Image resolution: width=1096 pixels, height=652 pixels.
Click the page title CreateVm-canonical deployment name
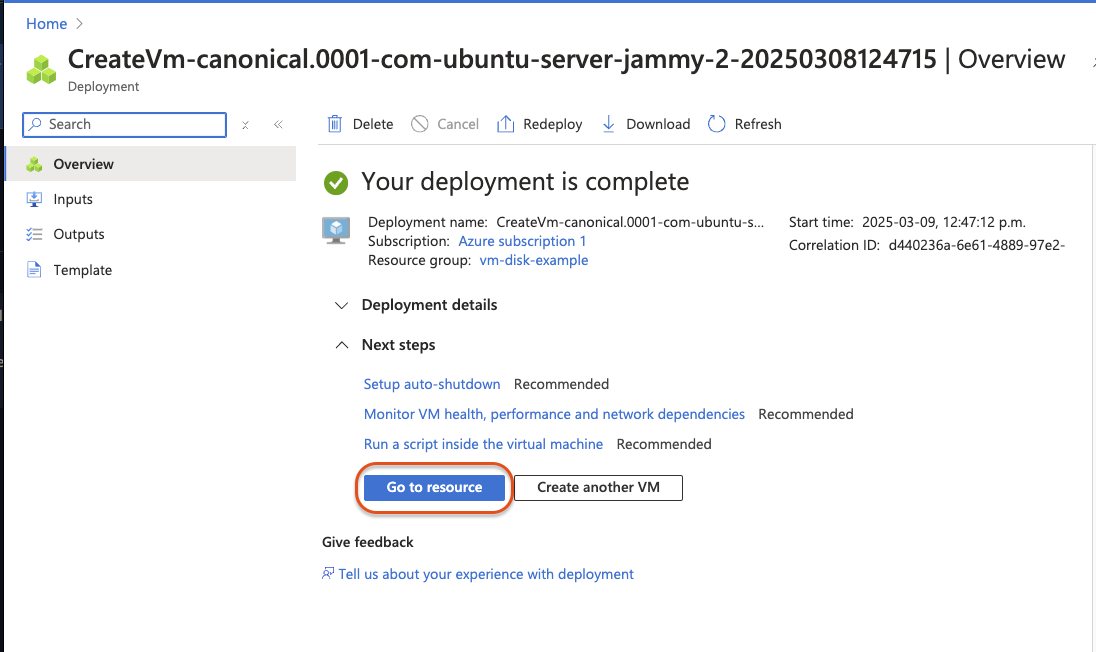pos(502,59)
